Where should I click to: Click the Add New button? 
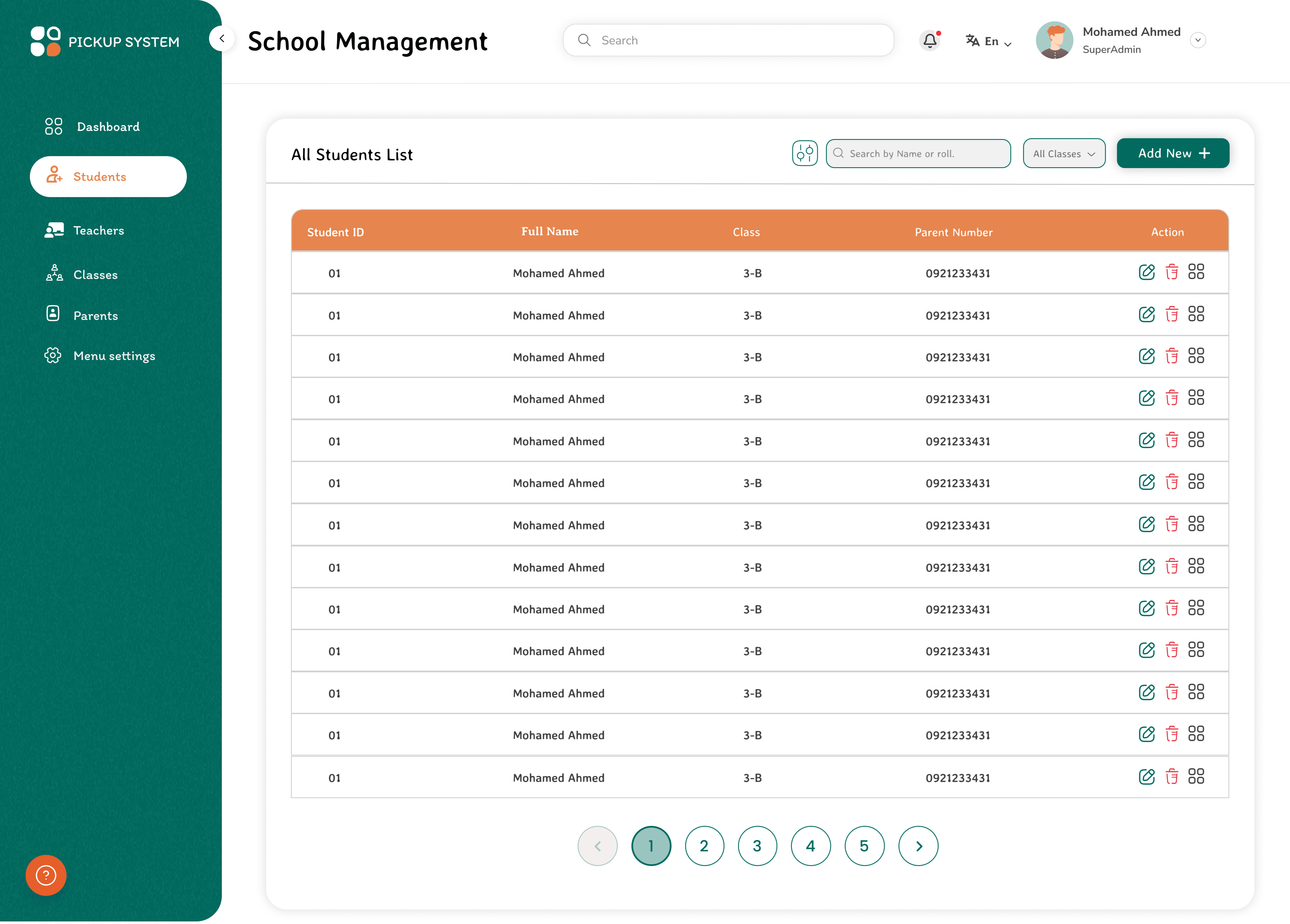point(1172,153)
